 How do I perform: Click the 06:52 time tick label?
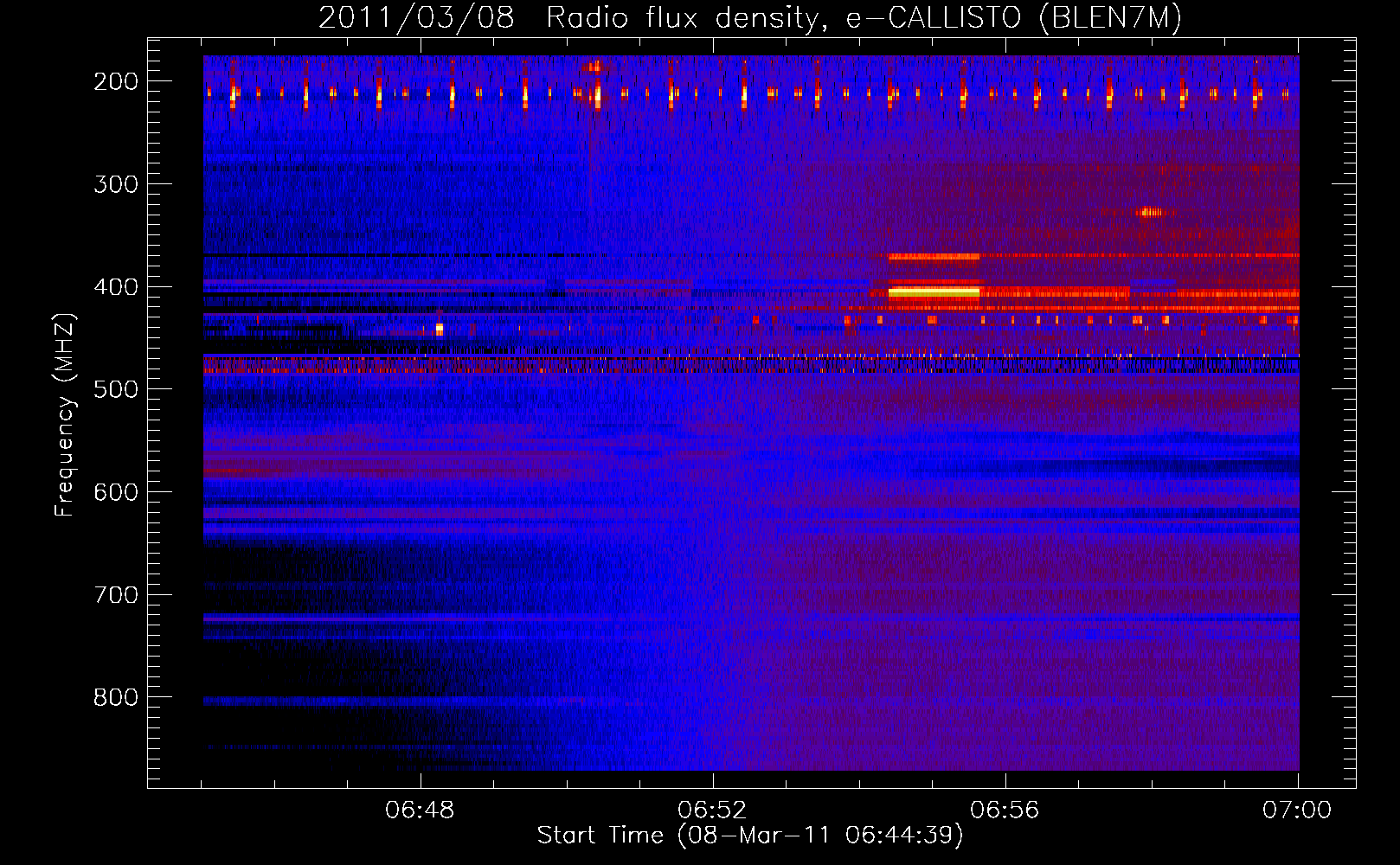713,810
